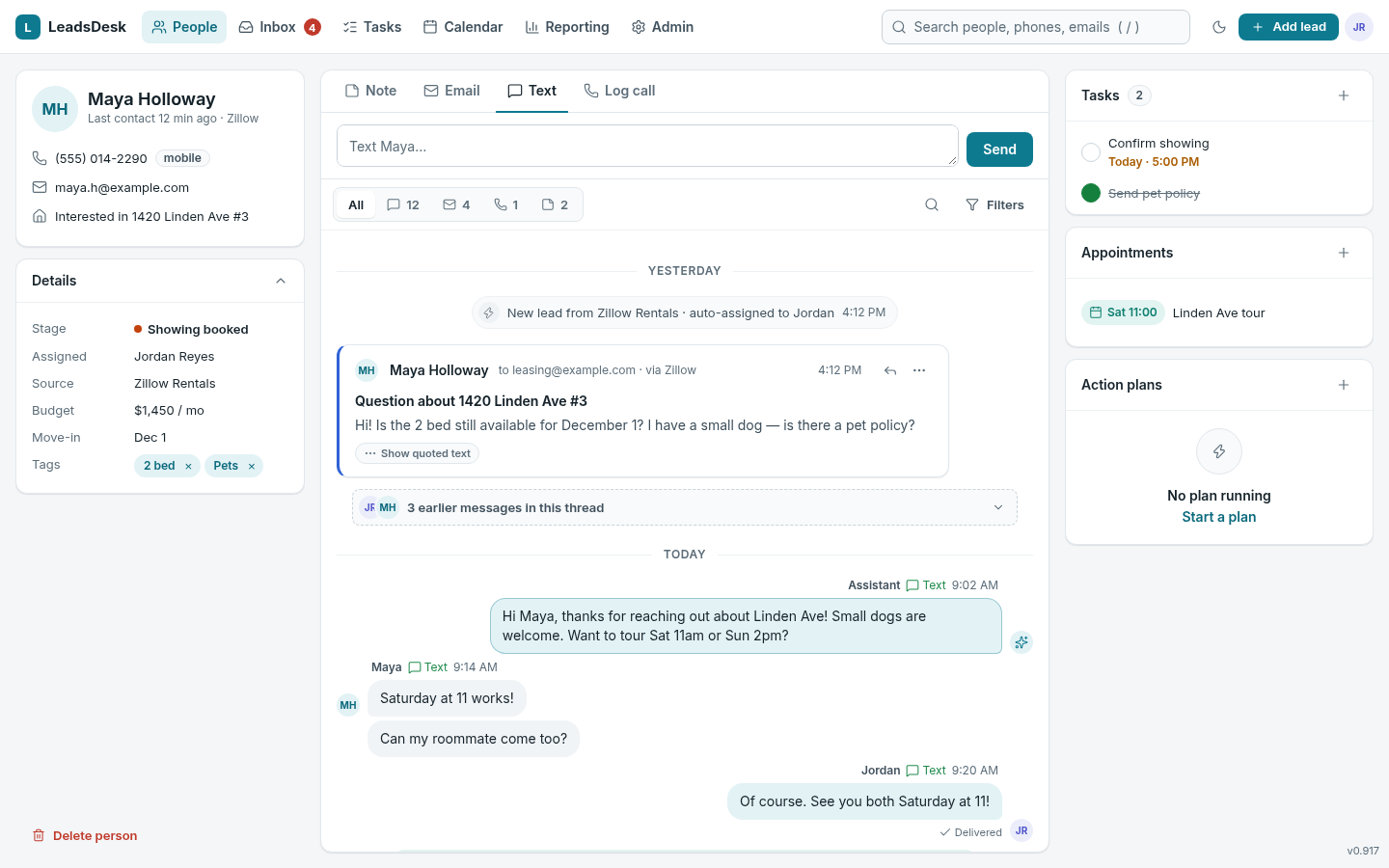Select the Text composer tab
This screenshot has width=1389, height=868.
click(x=531, y=91)
